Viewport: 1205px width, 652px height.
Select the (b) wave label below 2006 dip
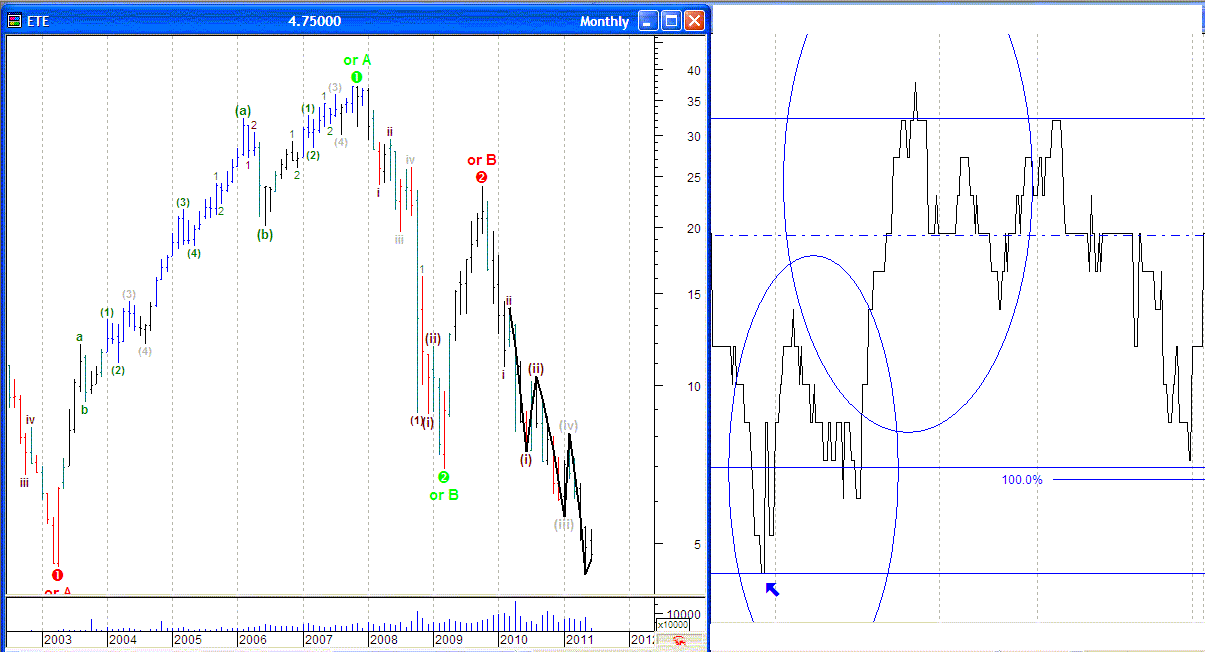click(x=264, y=235)
